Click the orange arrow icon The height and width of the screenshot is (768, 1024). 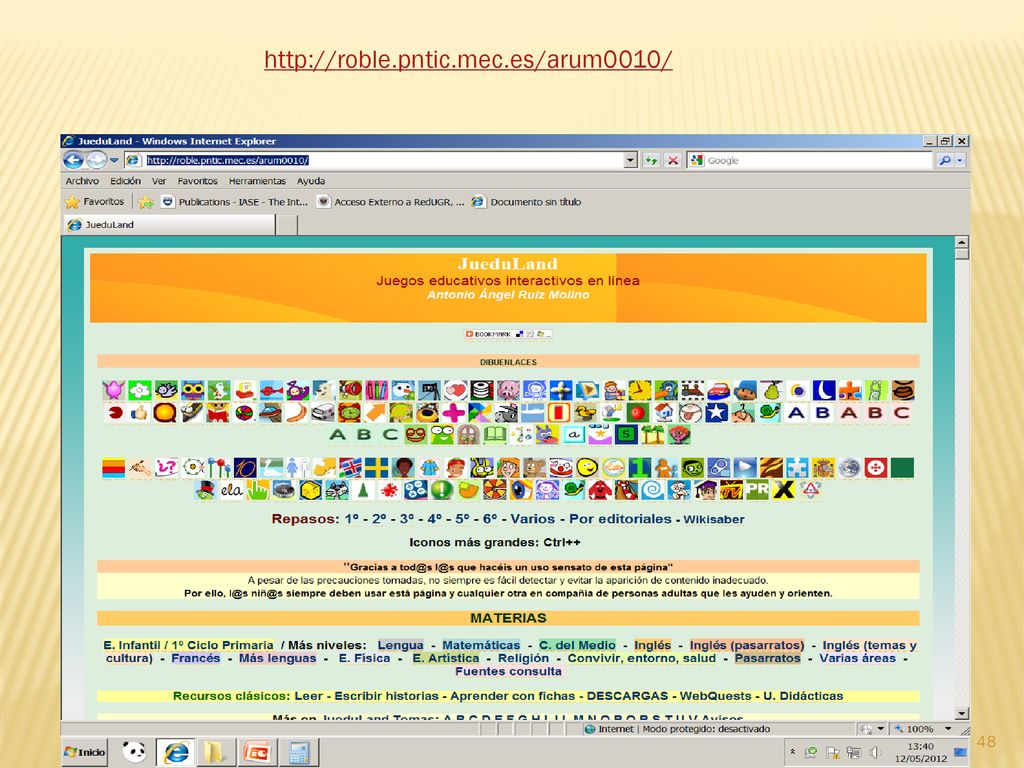coord(376,413)
